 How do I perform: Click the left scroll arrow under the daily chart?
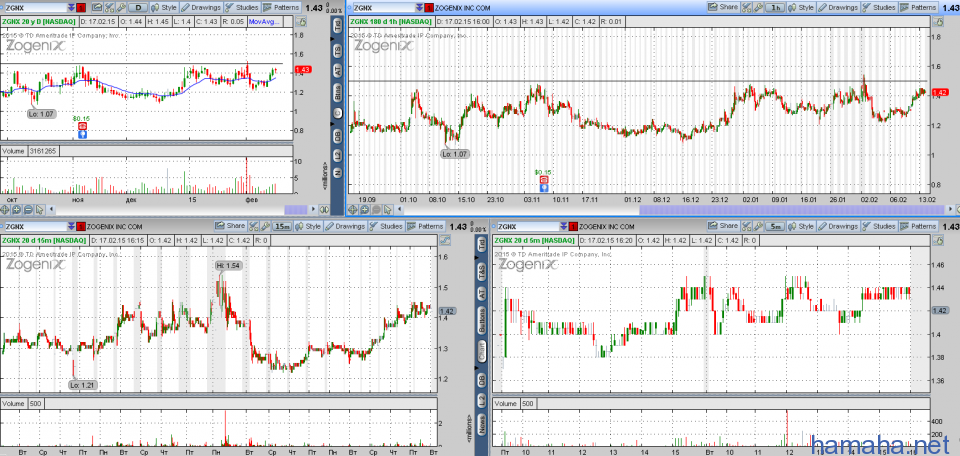coord(51,210)
